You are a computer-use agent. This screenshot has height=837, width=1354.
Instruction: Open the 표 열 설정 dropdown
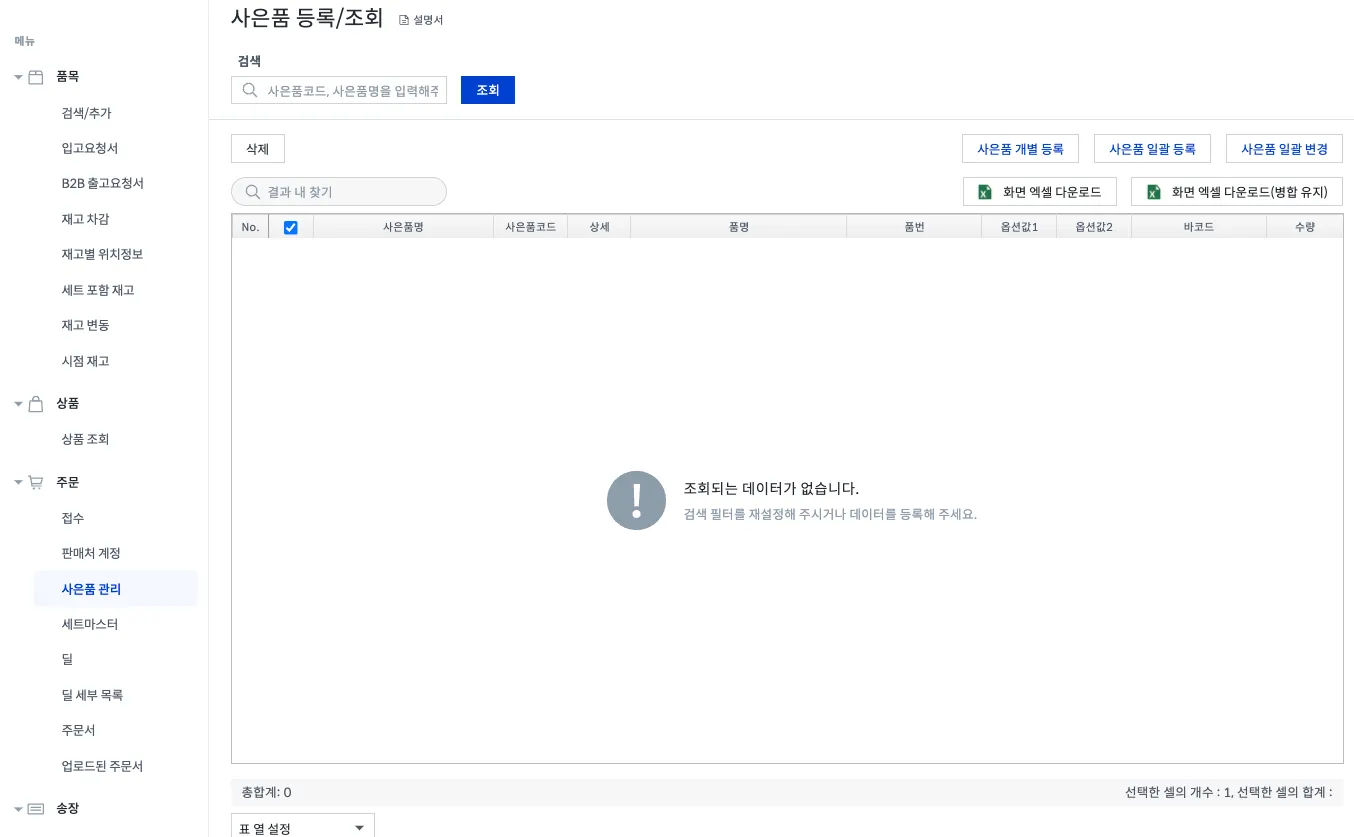(x=303, y=826)
